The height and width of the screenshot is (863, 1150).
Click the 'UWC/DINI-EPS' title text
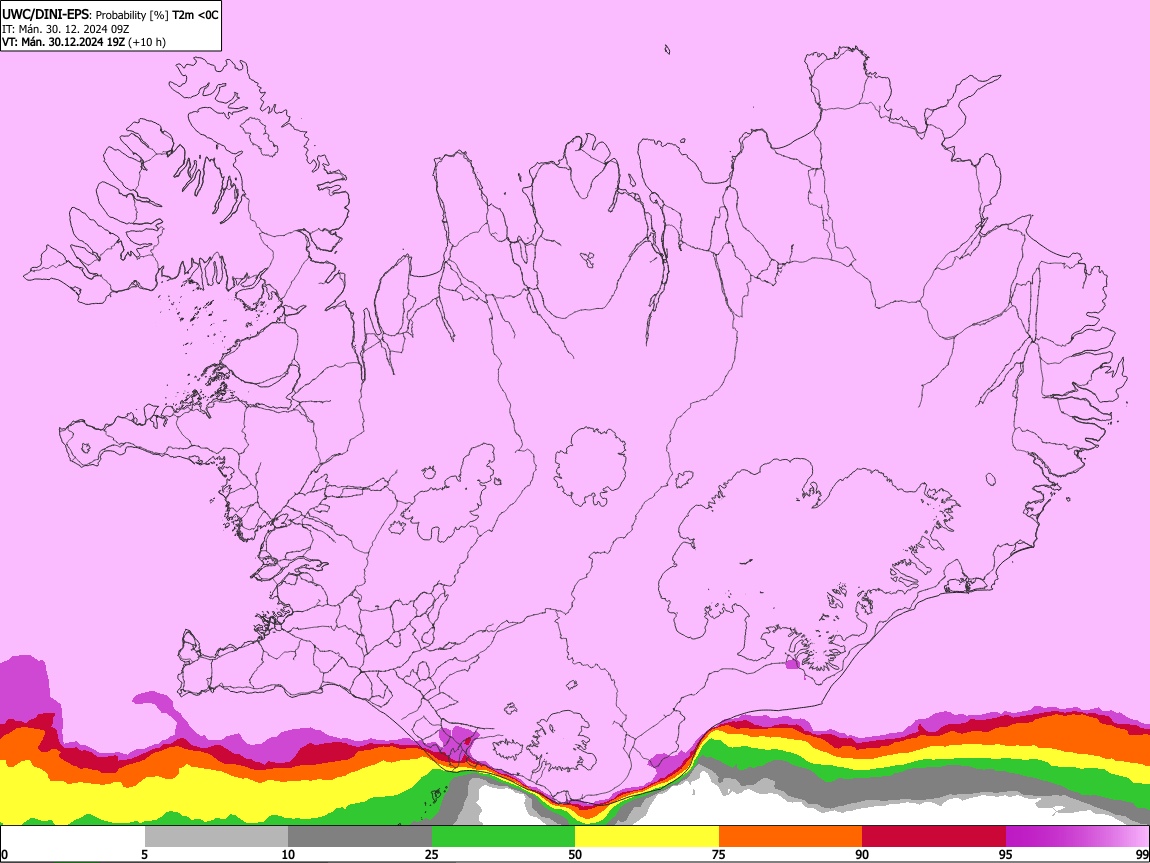tap(47, 15)
